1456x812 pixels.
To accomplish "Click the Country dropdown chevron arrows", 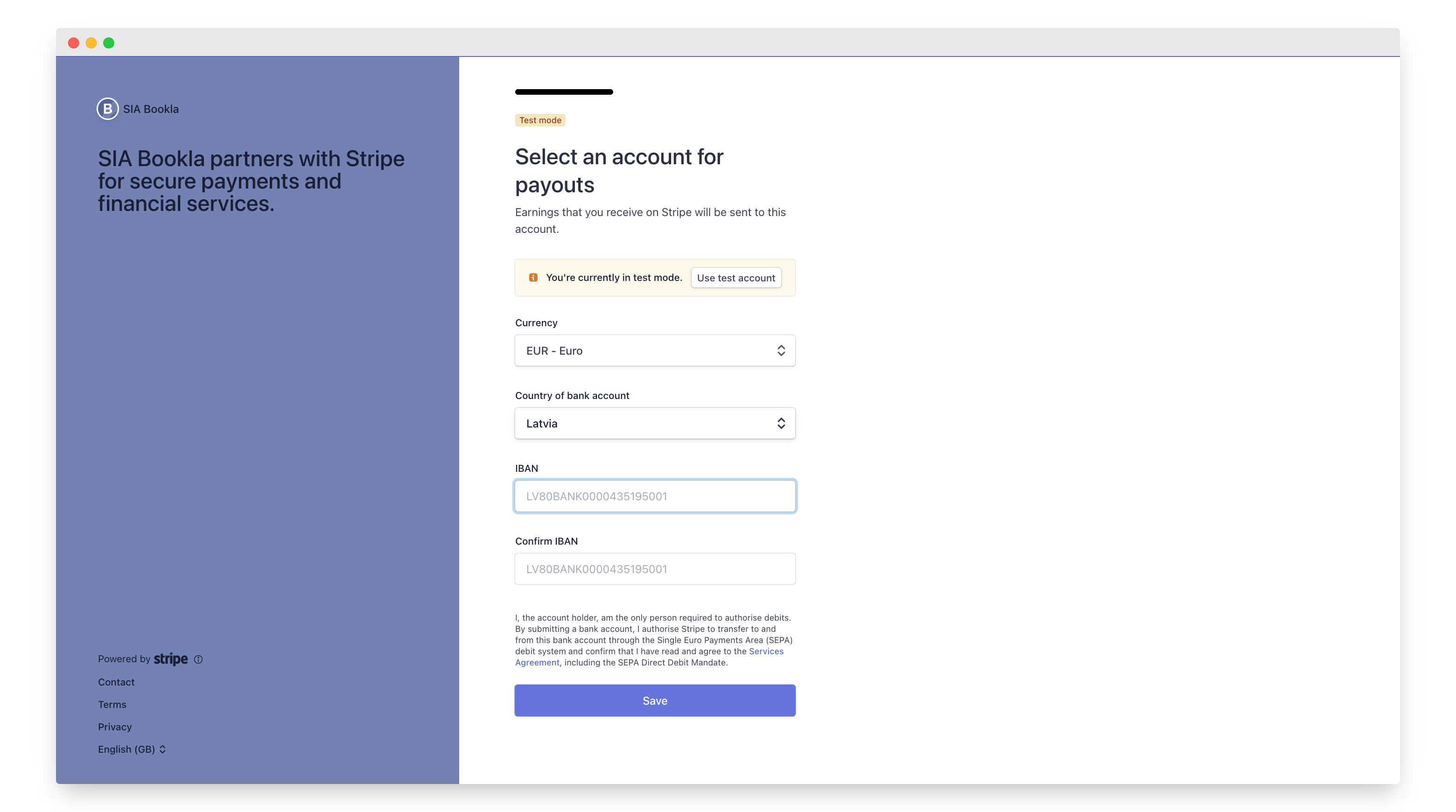I will pyautogui.click(x=781, y=424).
